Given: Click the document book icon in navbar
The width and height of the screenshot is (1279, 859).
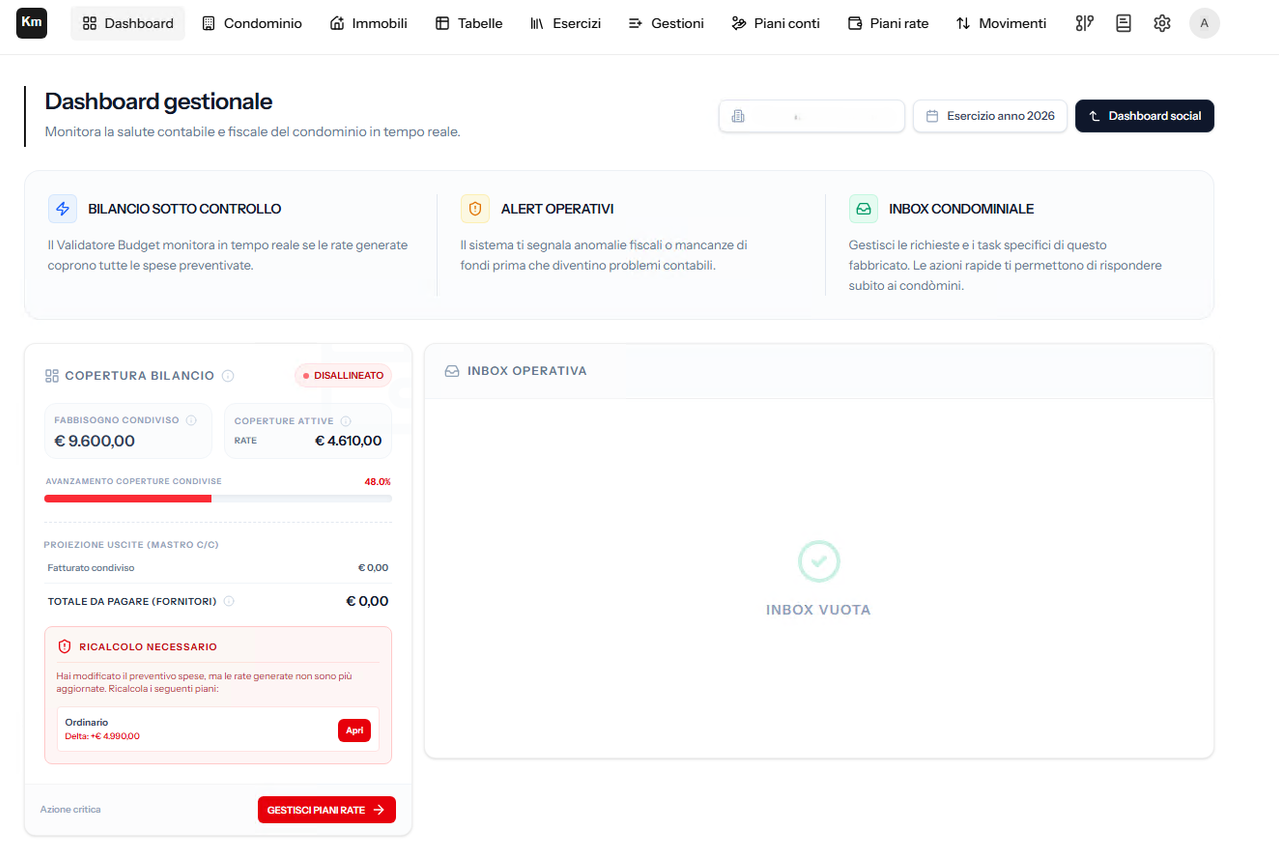Looking at the screenshot, I should [1124, 23].
